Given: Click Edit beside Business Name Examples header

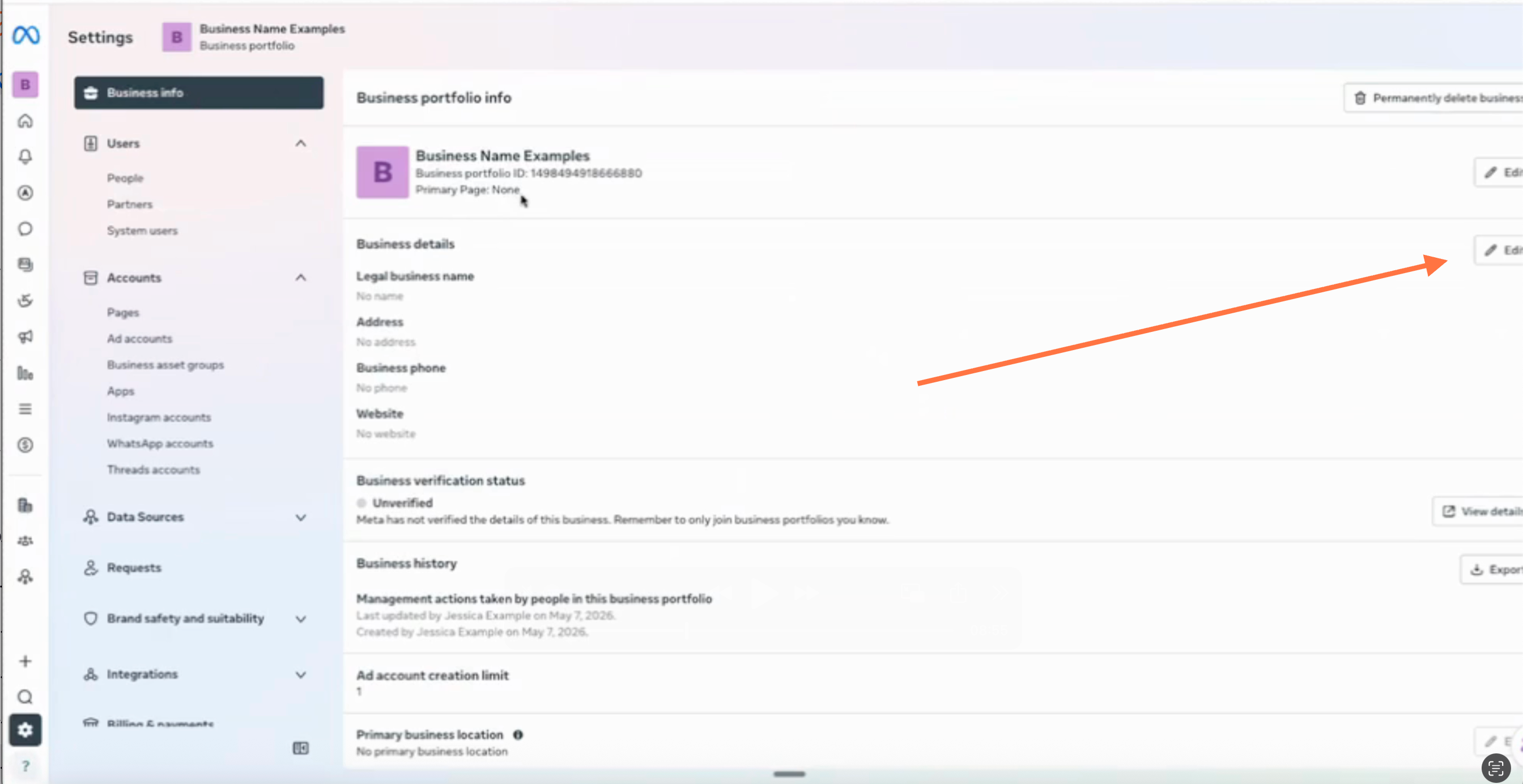Looking at the screenshot, I should click(x=1500, y=173).
